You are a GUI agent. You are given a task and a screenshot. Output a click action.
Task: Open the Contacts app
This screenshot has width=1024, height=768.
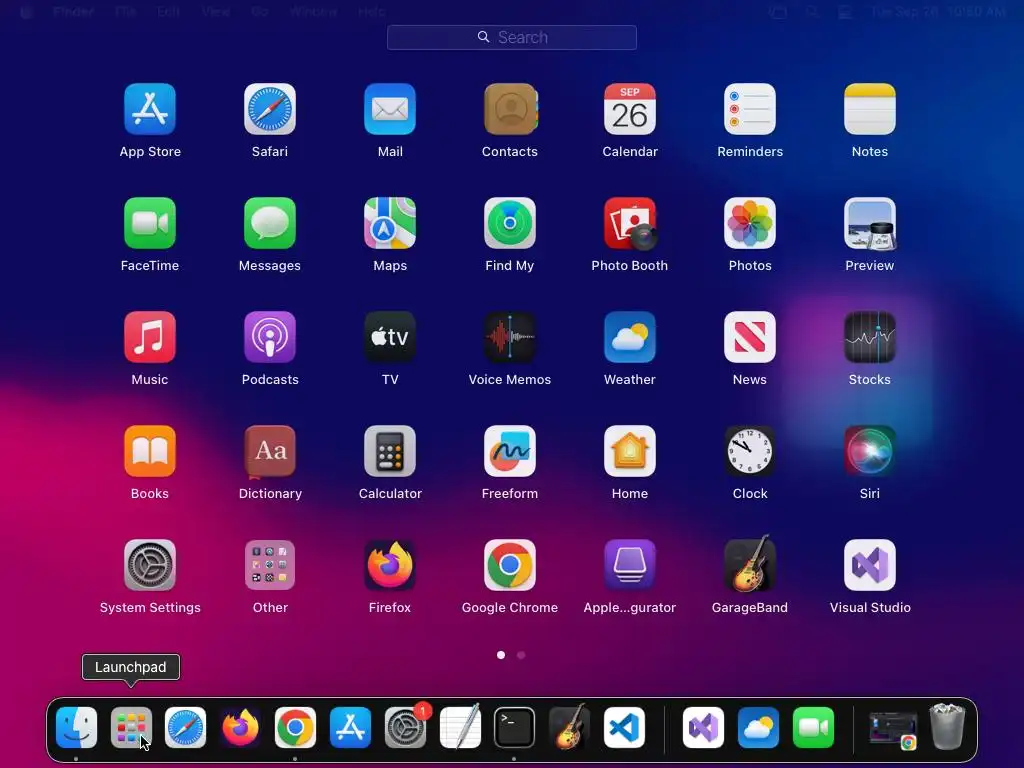(510, 109)
